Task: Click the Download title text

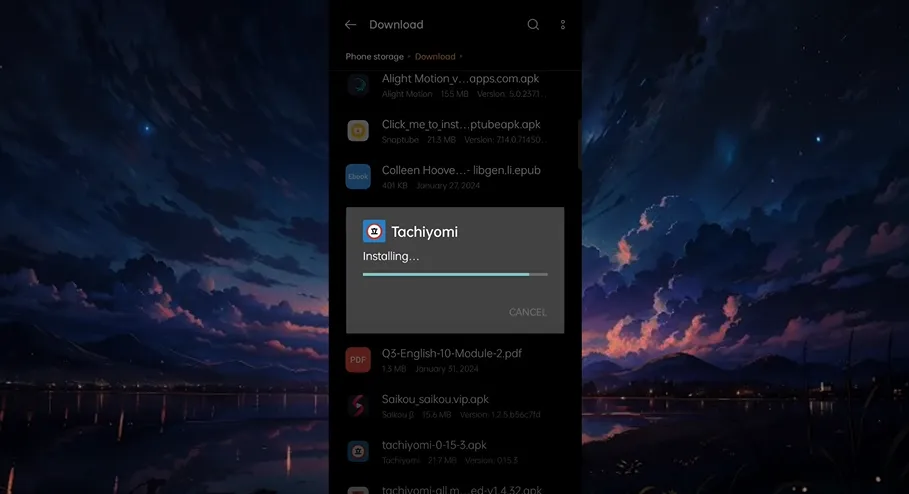Action: [396, 24]
